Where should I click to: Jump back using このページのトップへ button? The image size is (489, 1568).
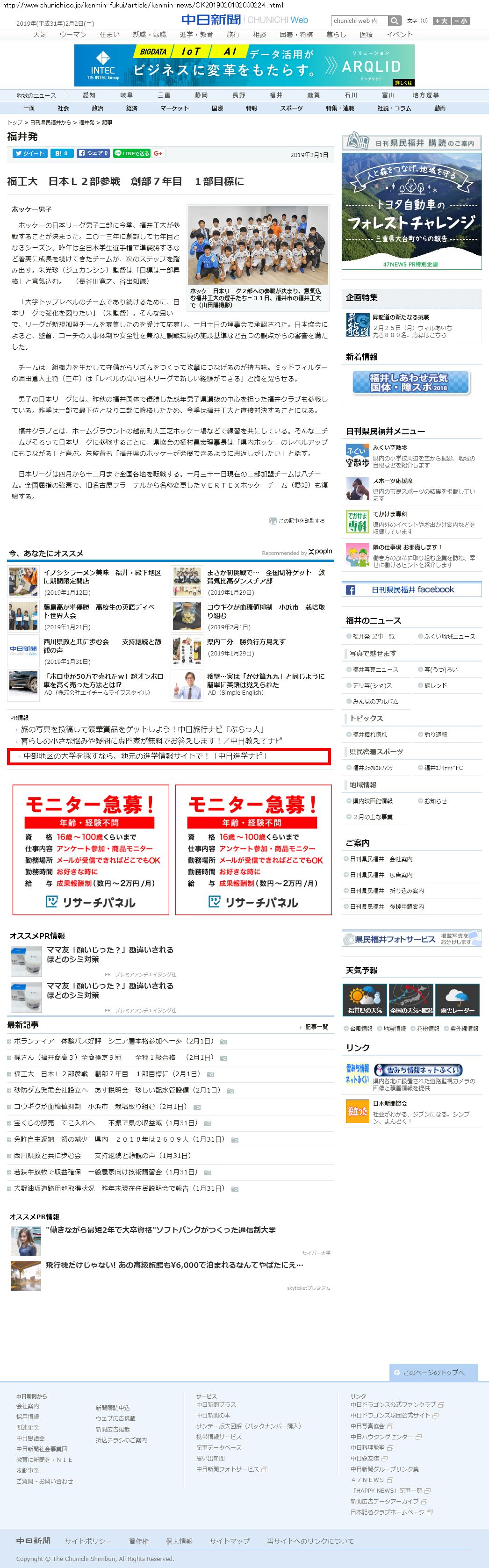(x=433, y=1373)
